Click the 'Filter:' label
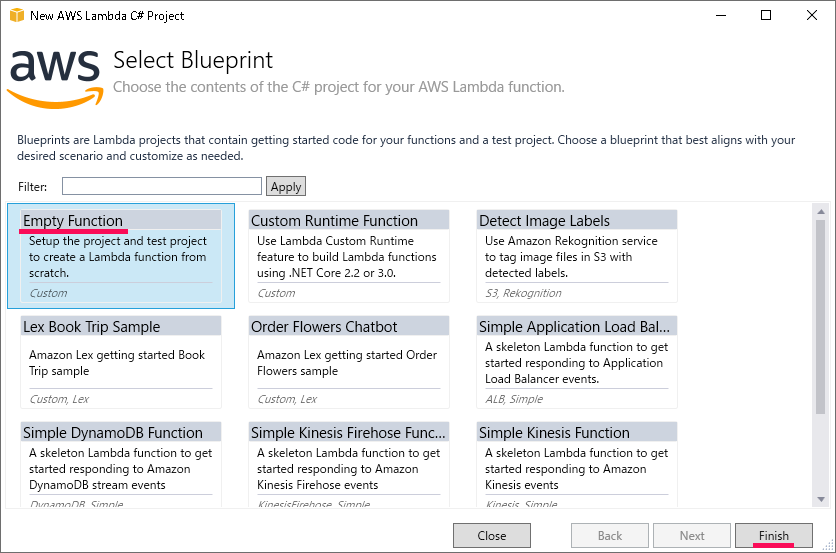The height and width of the screenshot is (553, 836). pos(33,187)
